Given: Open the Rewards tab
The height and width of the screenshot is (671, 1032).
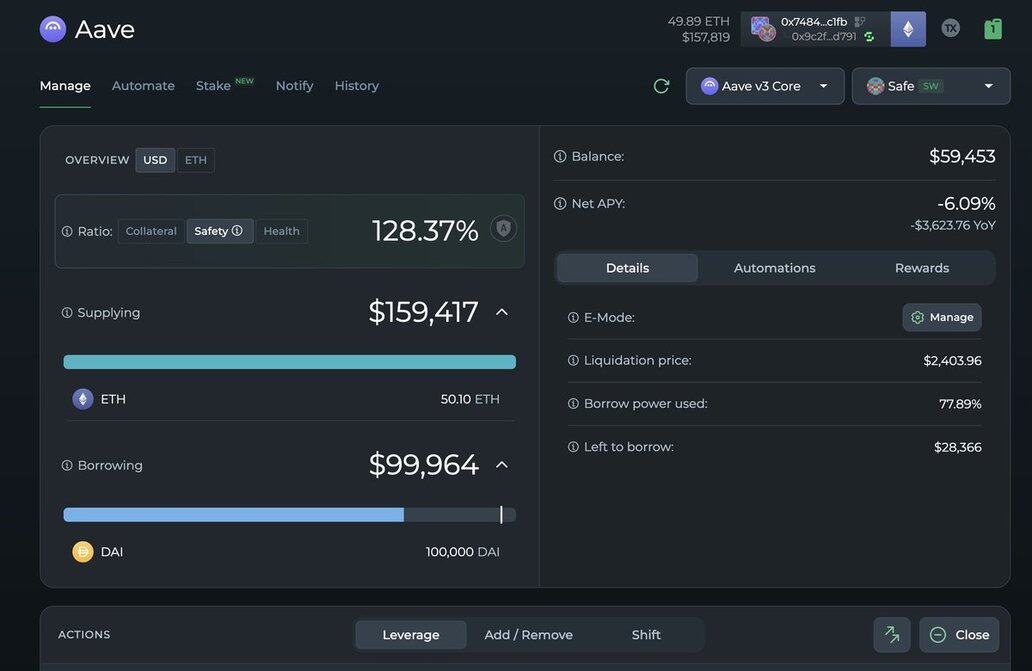Looking at the screenshot, I should (x=921, y=268).
